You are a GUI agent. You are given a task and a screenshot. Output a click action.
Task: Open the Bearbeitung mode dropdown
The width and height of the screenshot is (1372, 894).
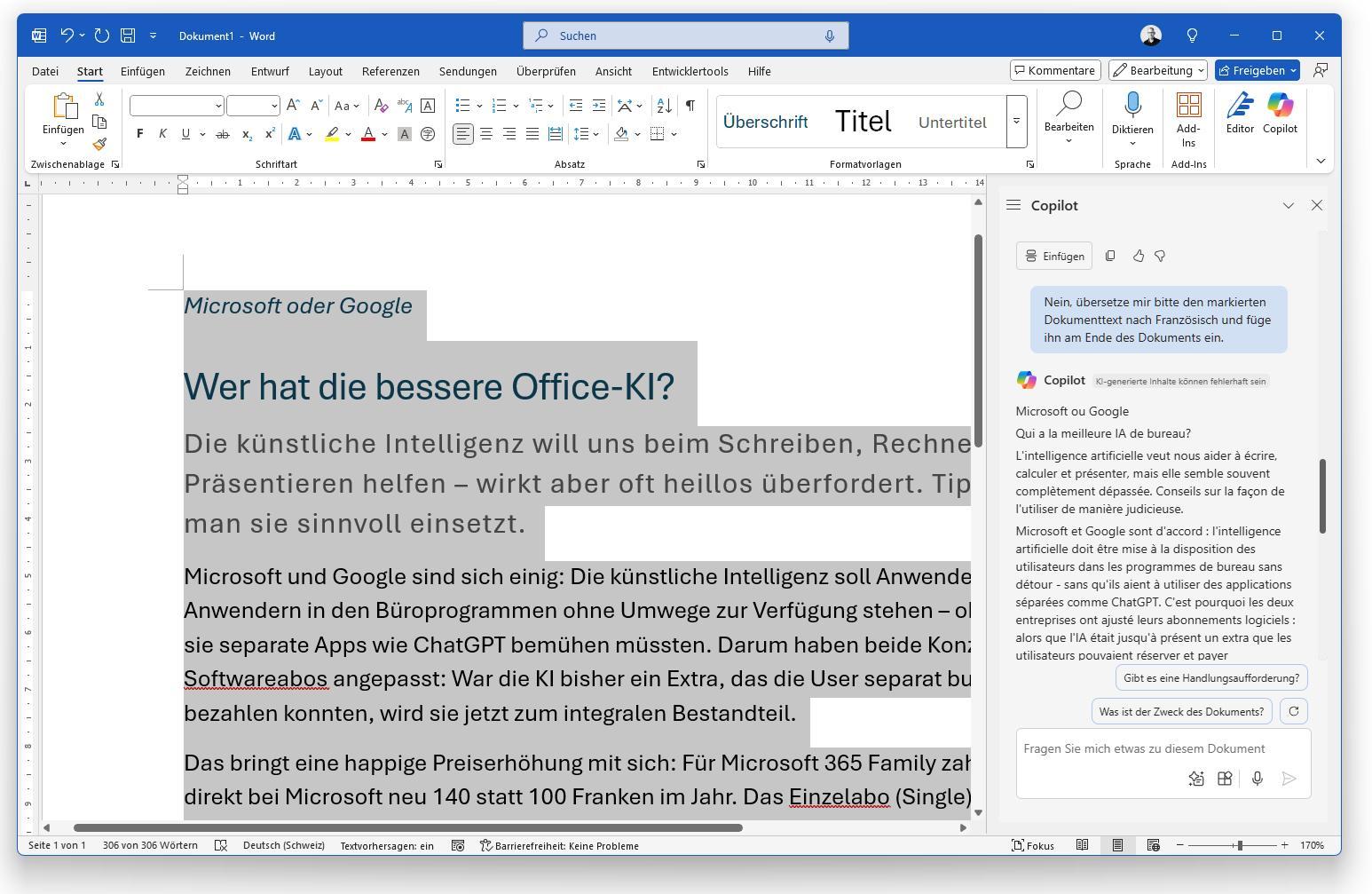[x=1158, y=70]
